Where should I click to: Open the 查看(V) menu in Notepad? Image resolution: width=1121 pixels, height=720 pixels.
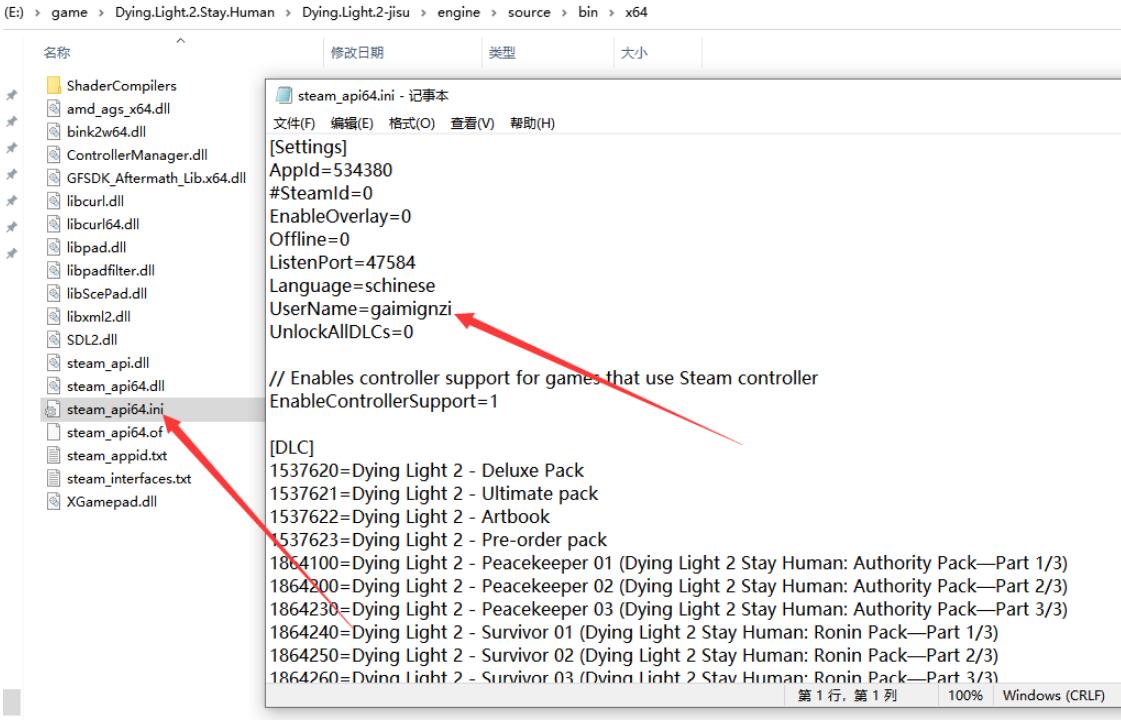[x=472, y=123]
